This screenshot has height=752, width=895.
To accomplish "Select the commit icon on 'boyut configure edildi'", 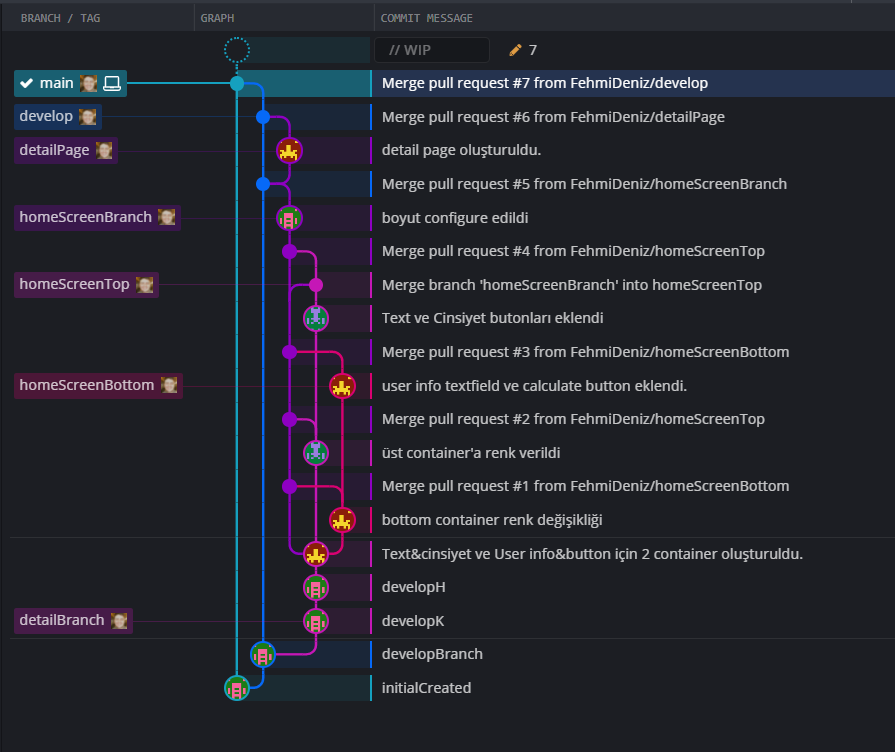I will click(289, 217).
